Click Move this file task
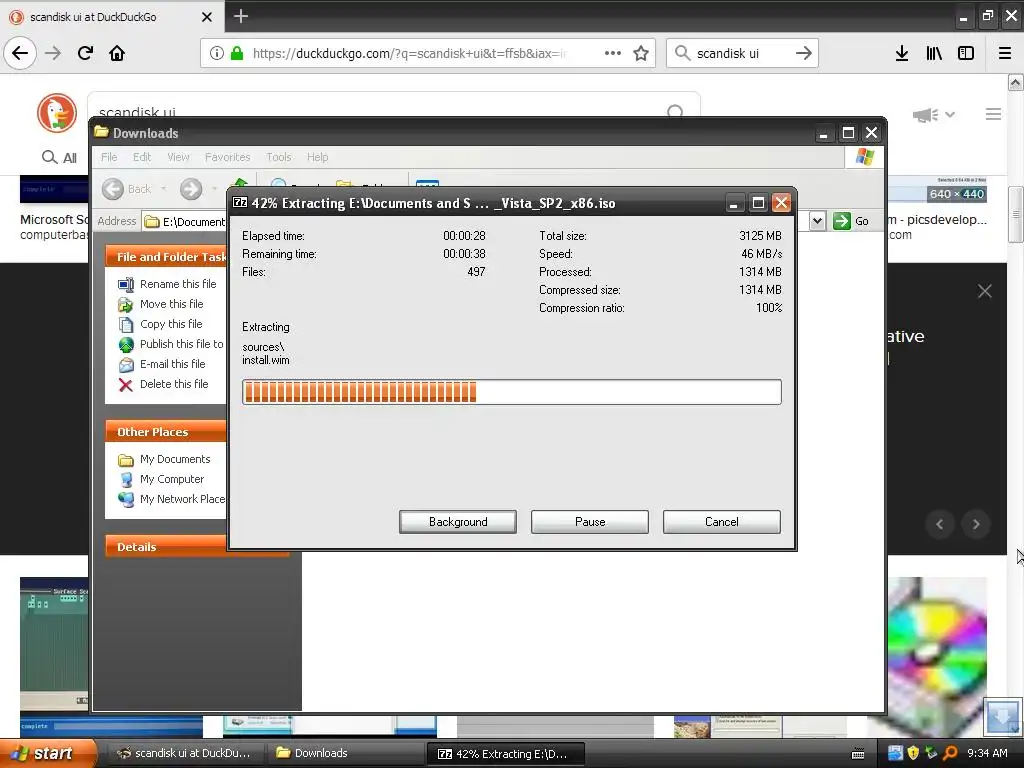 pos(161,304)
